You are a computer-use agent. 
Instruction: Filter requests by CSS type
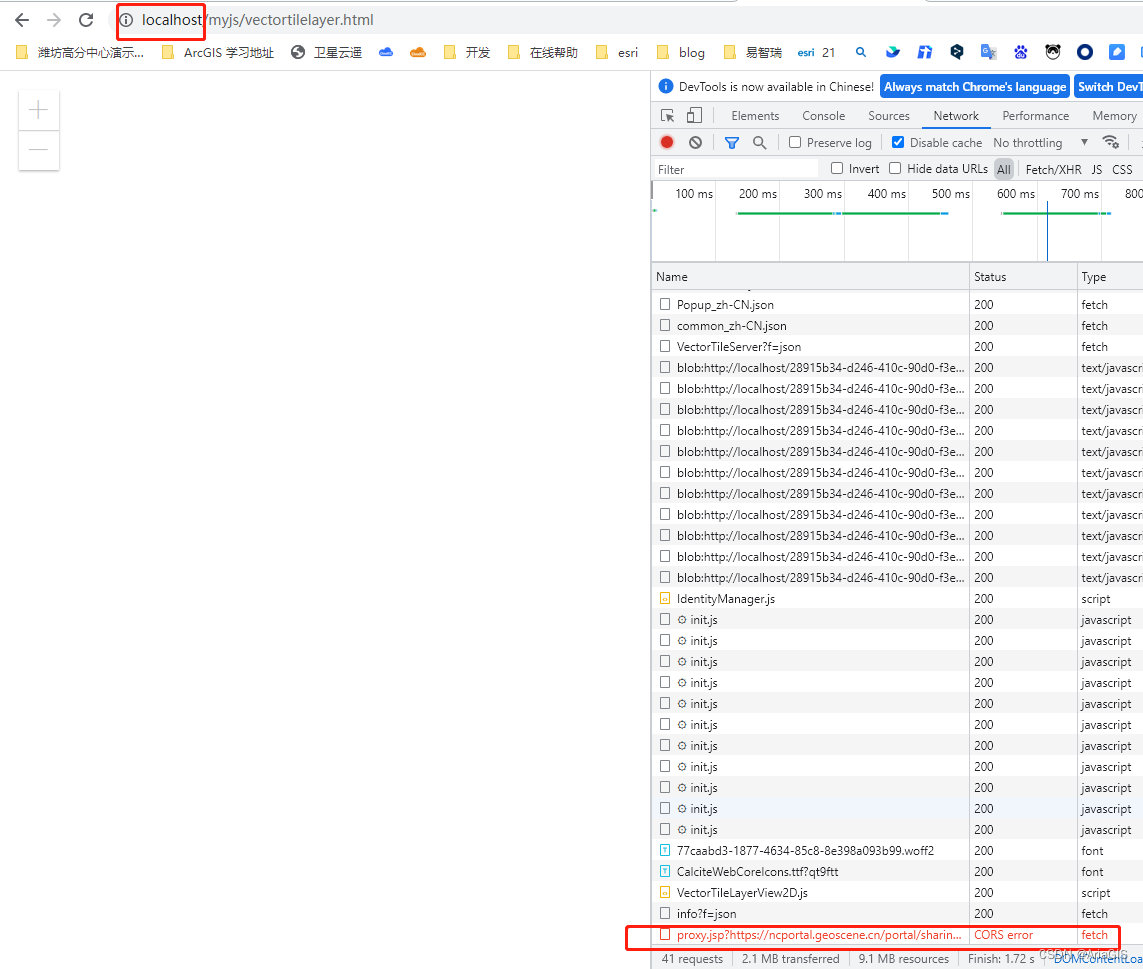(1122, 169)
